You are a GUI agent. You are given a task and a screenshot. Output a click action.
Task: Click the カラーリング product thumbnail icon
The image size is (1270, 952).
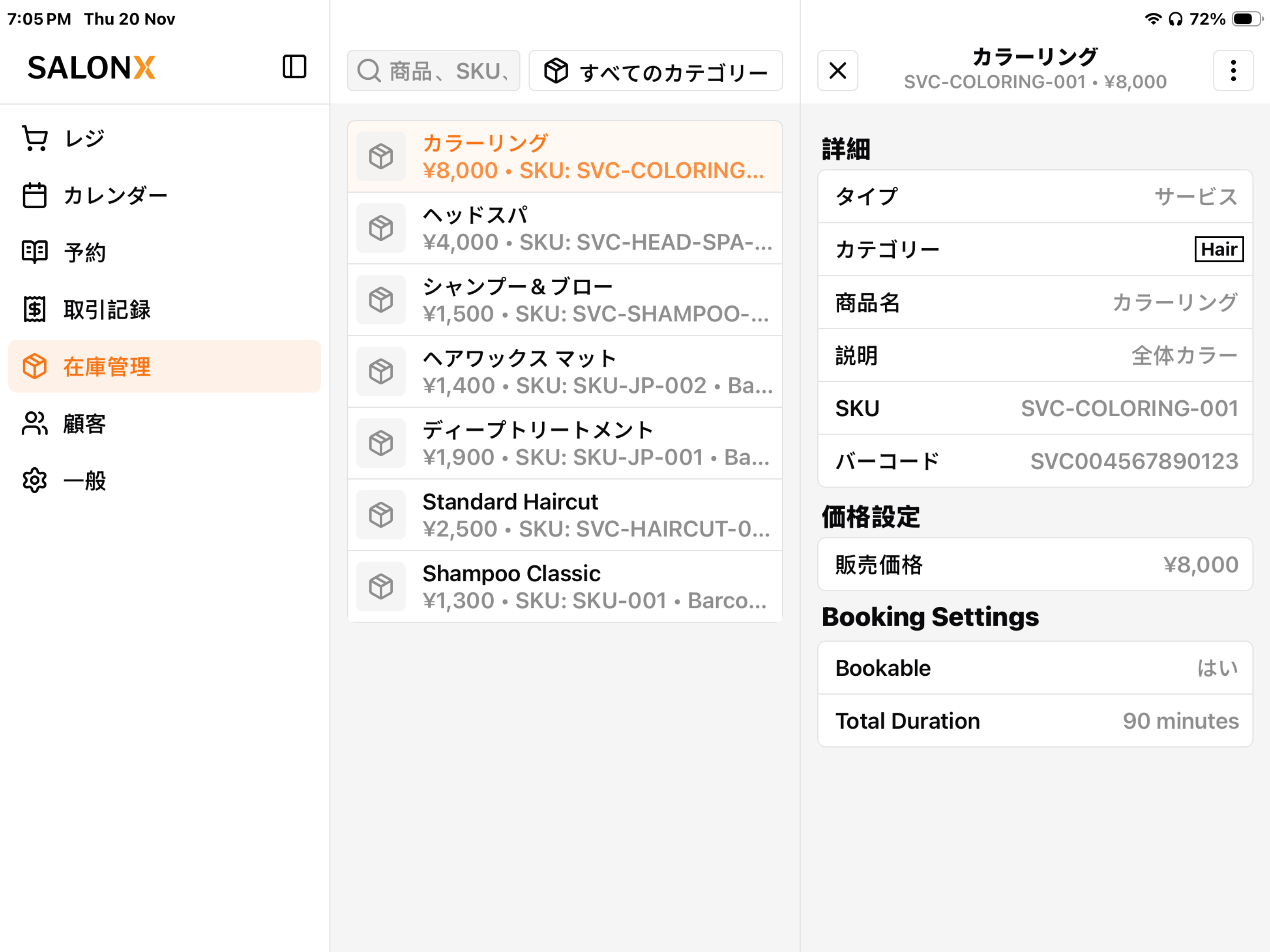381,156
